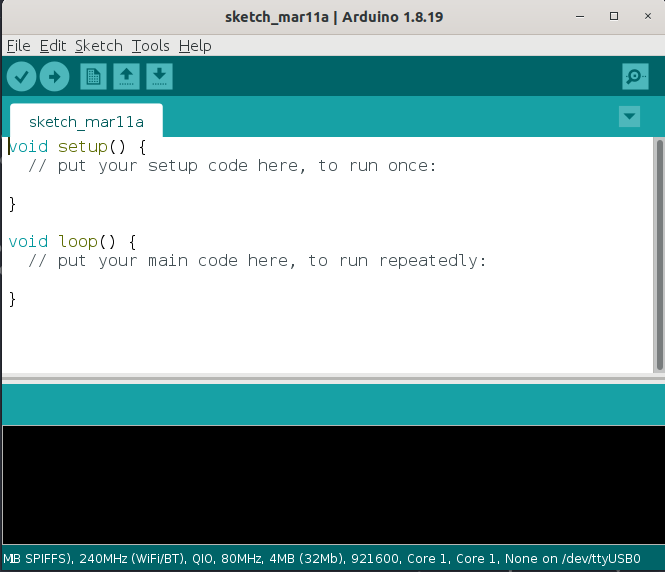Open the File menu
The width and height of the screenshot is (665, 572).
(19, 46)
